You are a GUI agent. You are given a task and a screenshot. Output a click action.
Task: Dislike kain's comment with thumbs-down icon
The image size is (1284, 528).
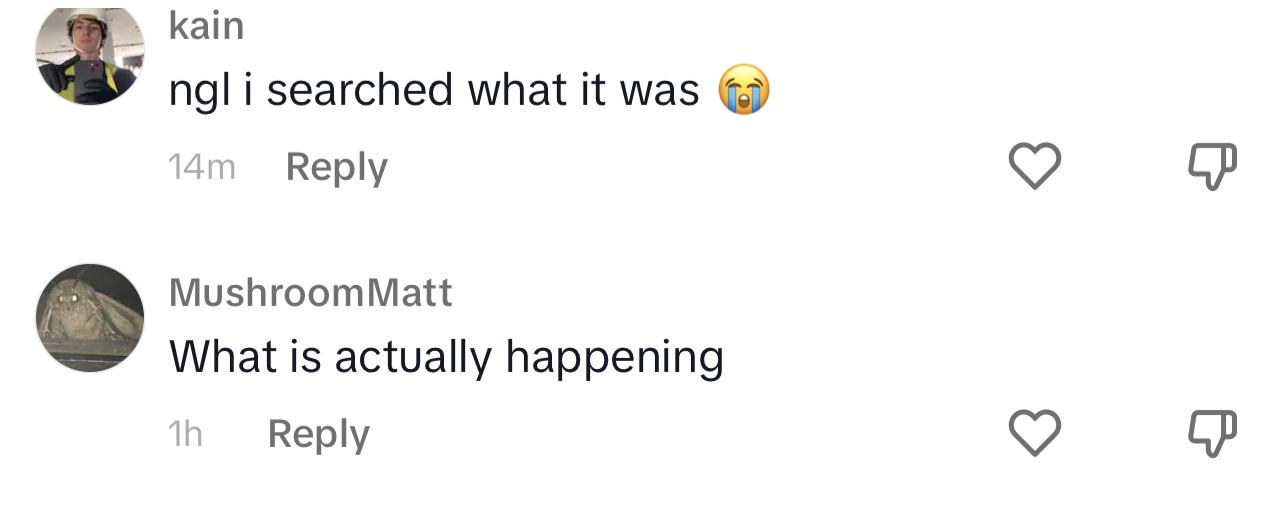click(1213, 167)
